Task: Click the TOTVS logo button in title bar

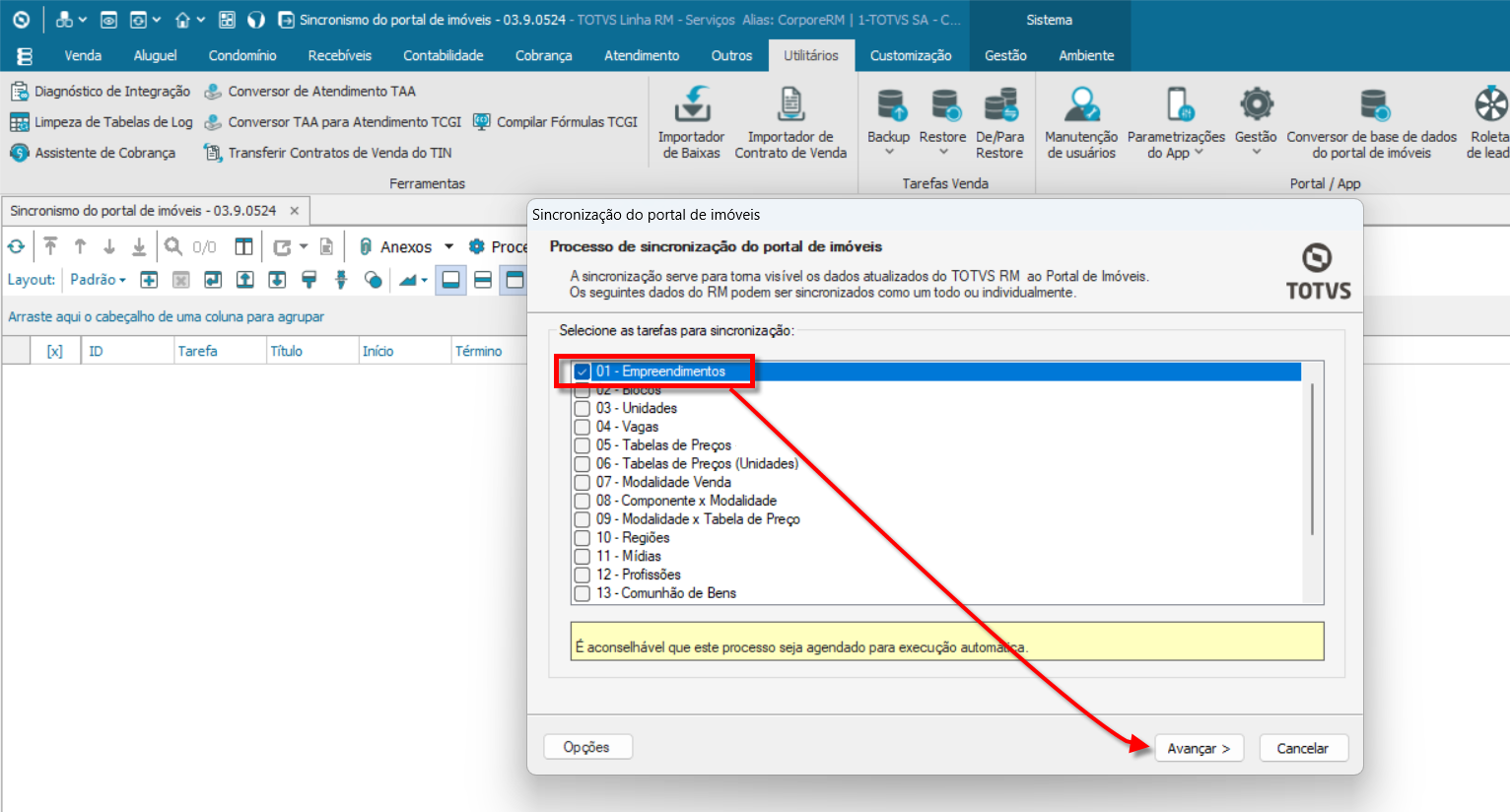Action: pyautogui.click(x=22, y=20)
